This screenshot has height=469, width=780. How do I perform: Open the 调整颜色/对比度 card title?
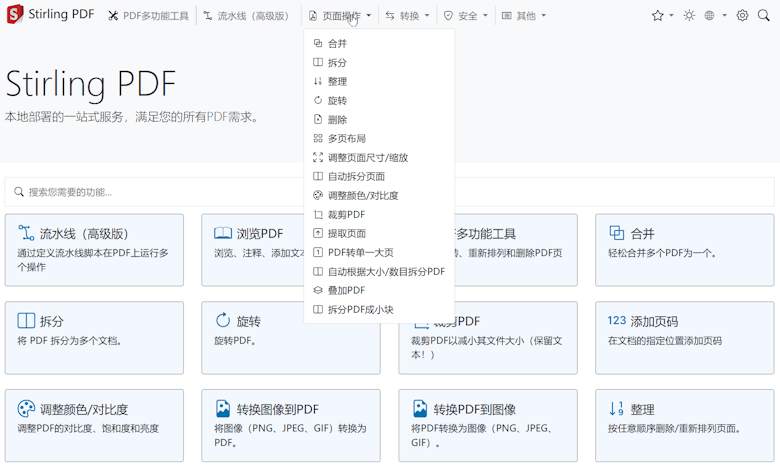[84, 409]
